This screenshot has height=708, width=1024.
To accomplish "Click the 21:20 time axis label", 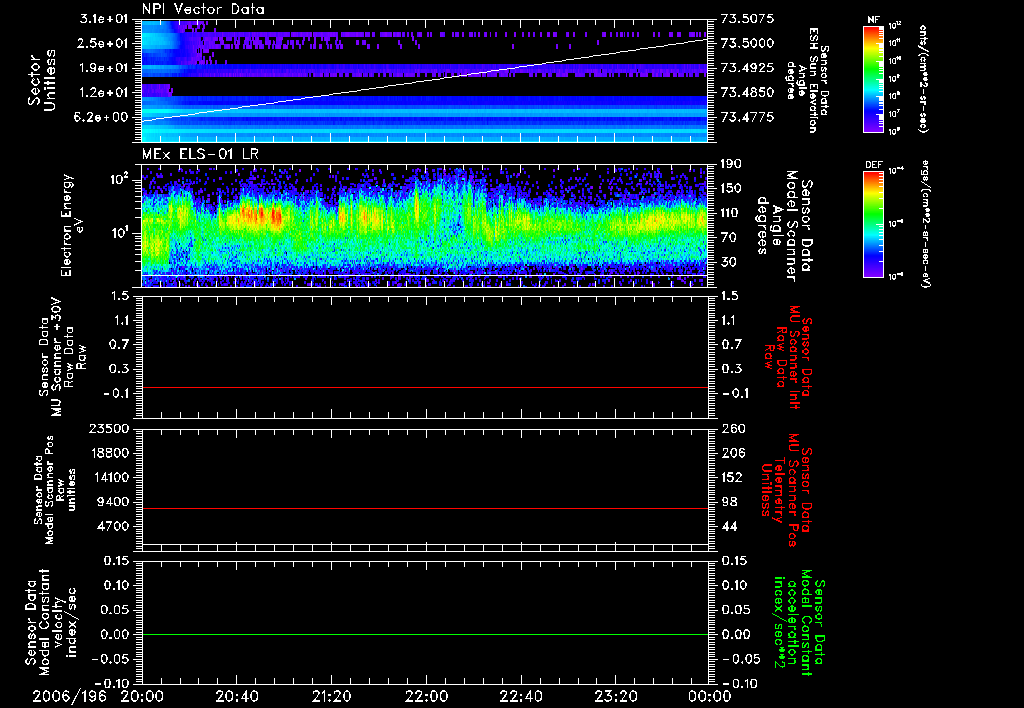I will [331, 695].
